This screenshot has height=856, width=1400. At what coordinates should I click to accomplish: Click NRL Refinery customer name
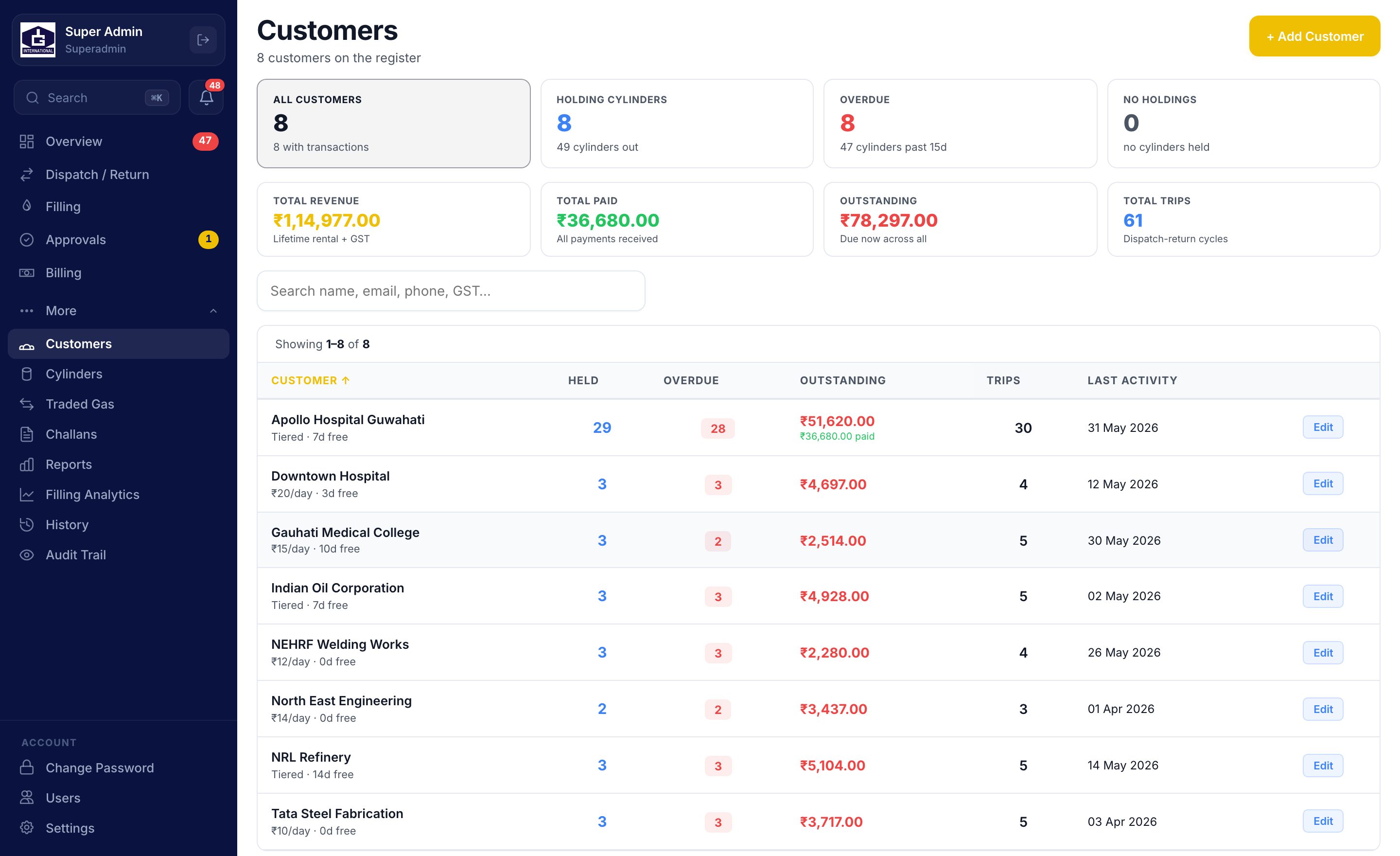[311, 757]
